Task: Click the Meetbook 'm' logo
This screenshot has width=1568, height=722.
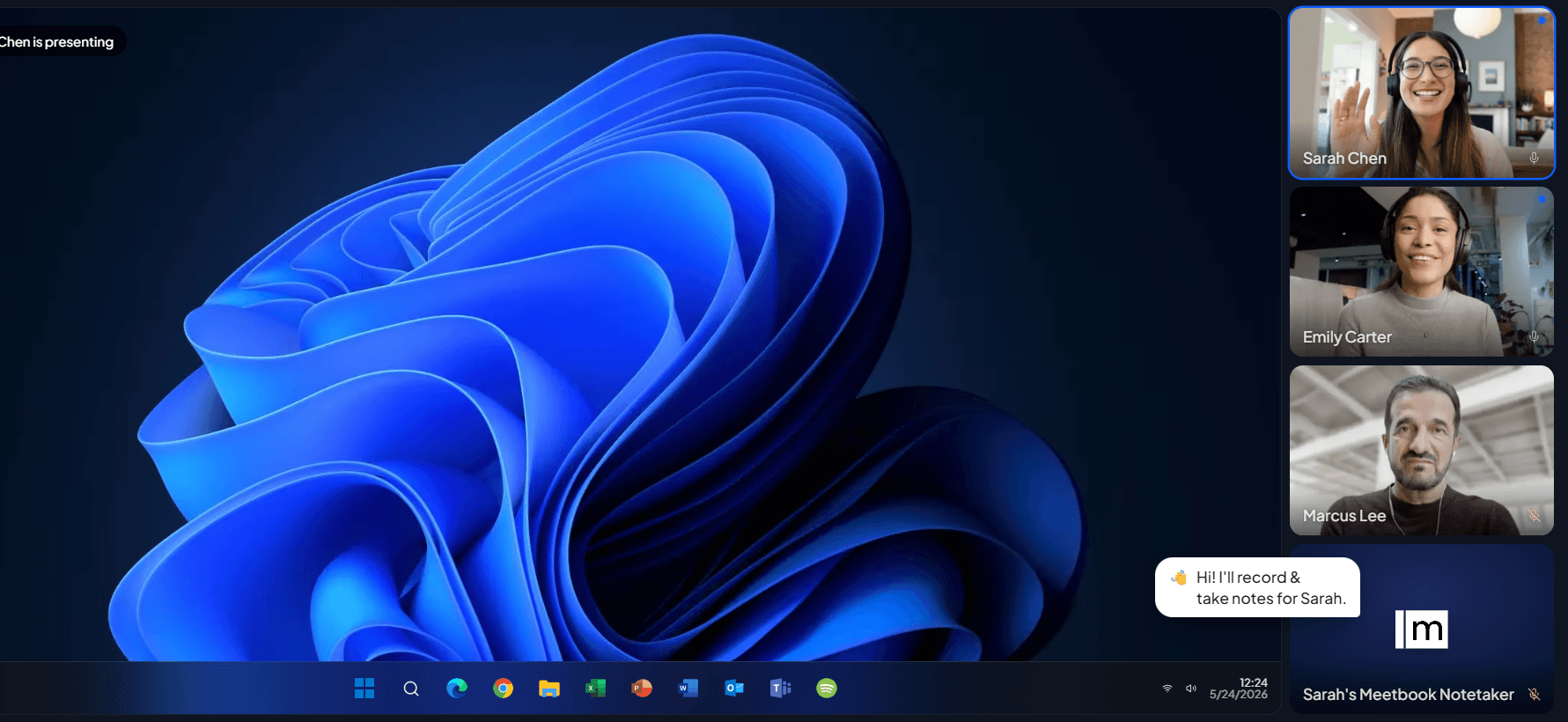Action: [1422, 630]
